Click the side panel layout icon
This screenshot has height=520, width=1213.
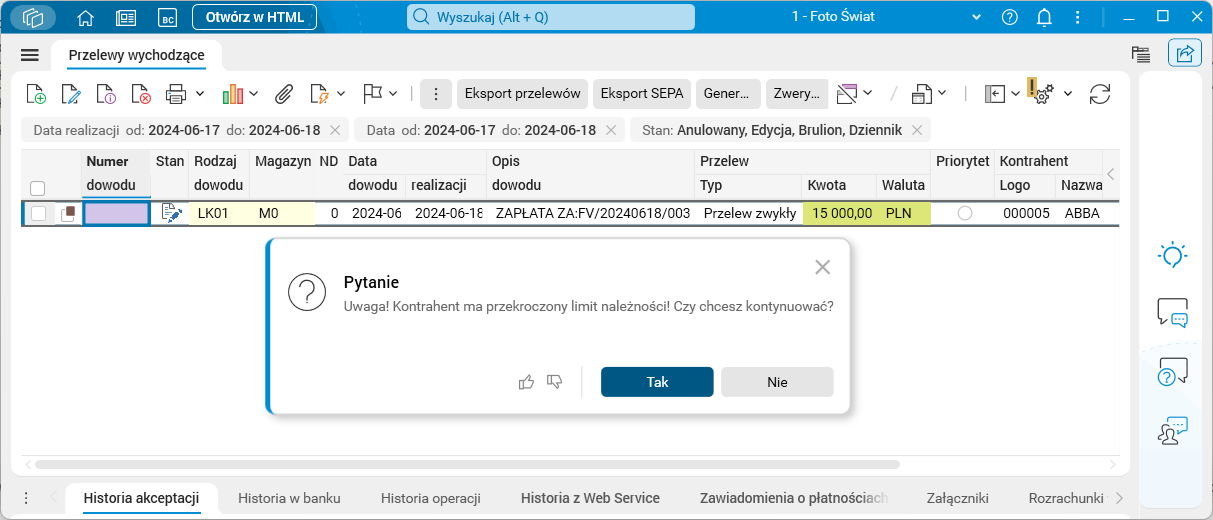[995, 93]
